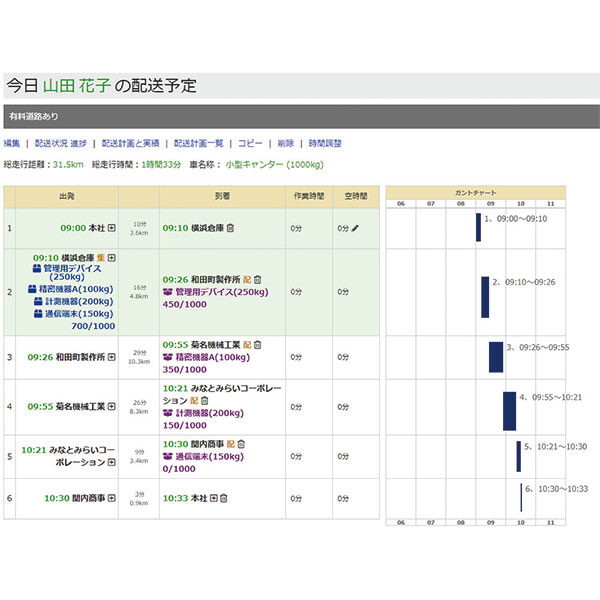Click 配 delivery icon next to 09:55 菊名機械工業
600x600 pixels.
(247, 345)
